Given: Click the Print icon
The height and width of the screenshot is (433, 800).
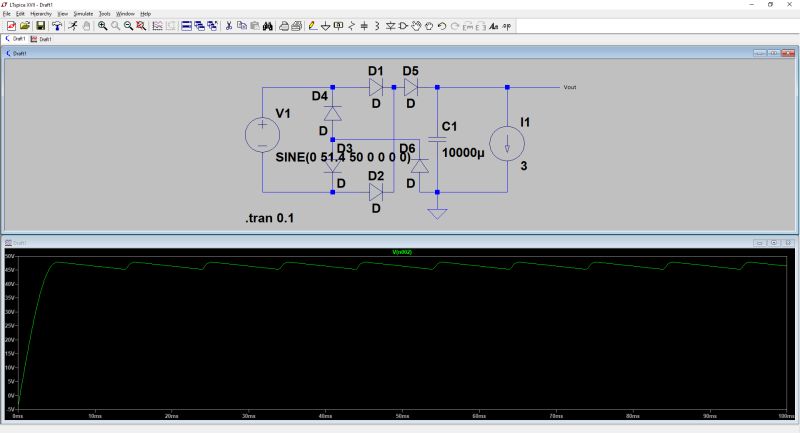Looking at the screenshot, I should pos(296,26).
